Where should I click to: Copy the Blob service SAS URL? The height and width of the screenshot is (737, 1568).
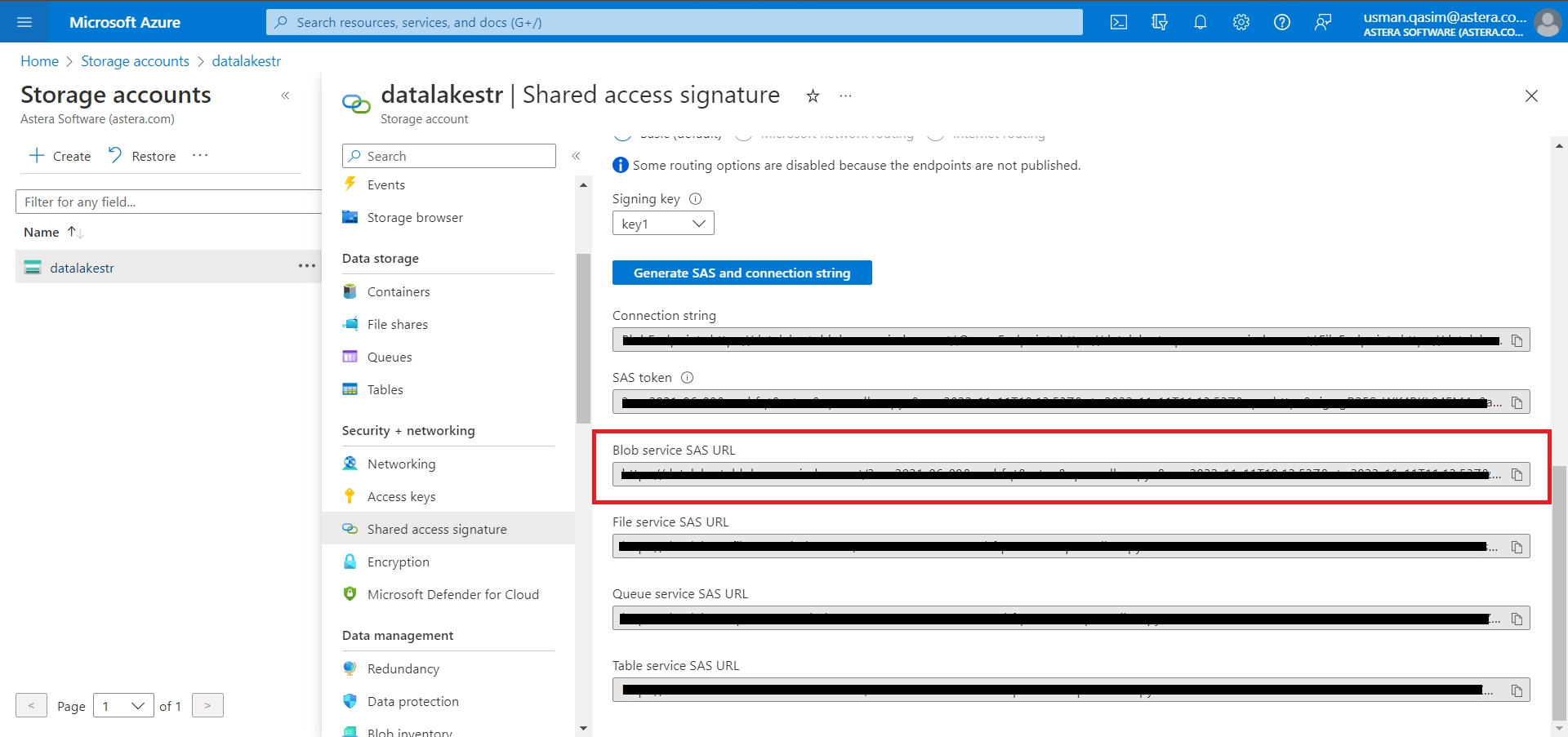[1517, 475]
